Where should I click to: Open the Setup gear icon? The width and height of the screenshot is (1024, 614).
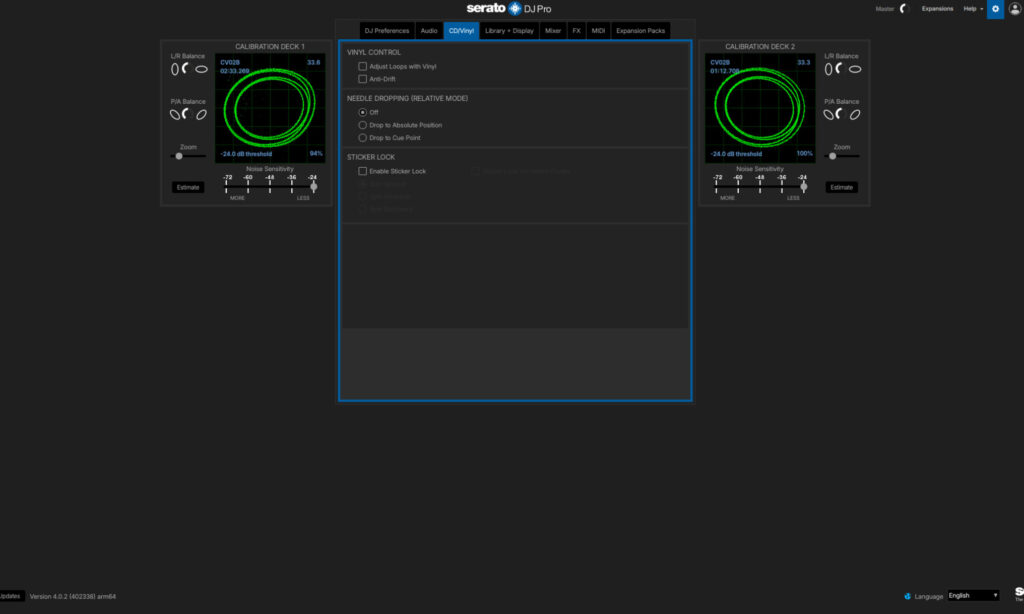[x=994, y=8]
